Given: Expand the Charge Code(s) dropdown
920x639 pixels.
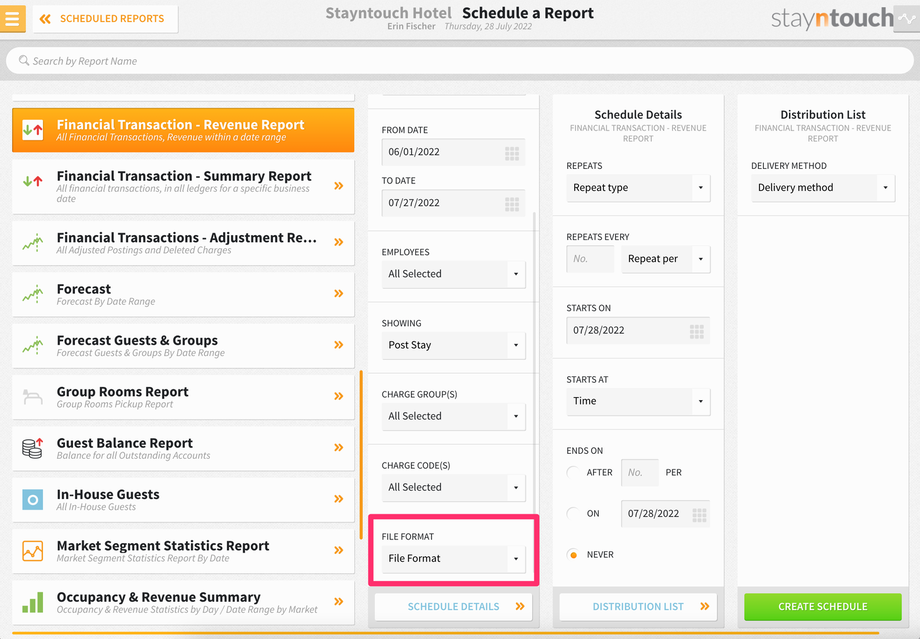Looking at the screenshot, I should tap(453, 487).
